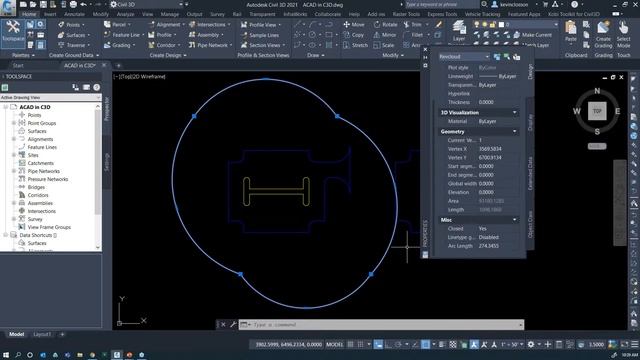Click the Traverse tool icon

[61, 45]
